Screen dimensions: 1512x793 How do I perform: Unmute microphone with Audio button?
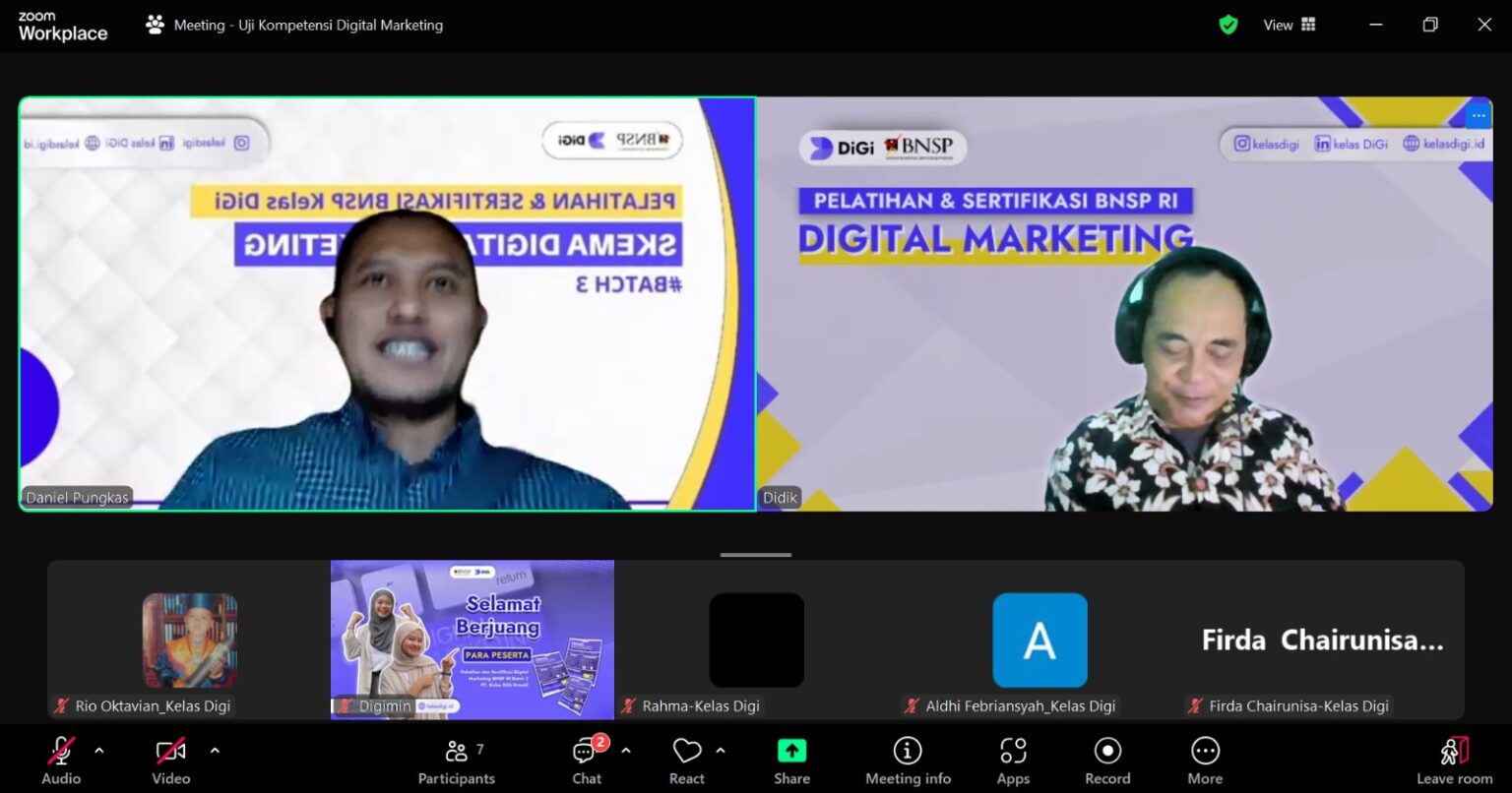[x=61, y=761]
